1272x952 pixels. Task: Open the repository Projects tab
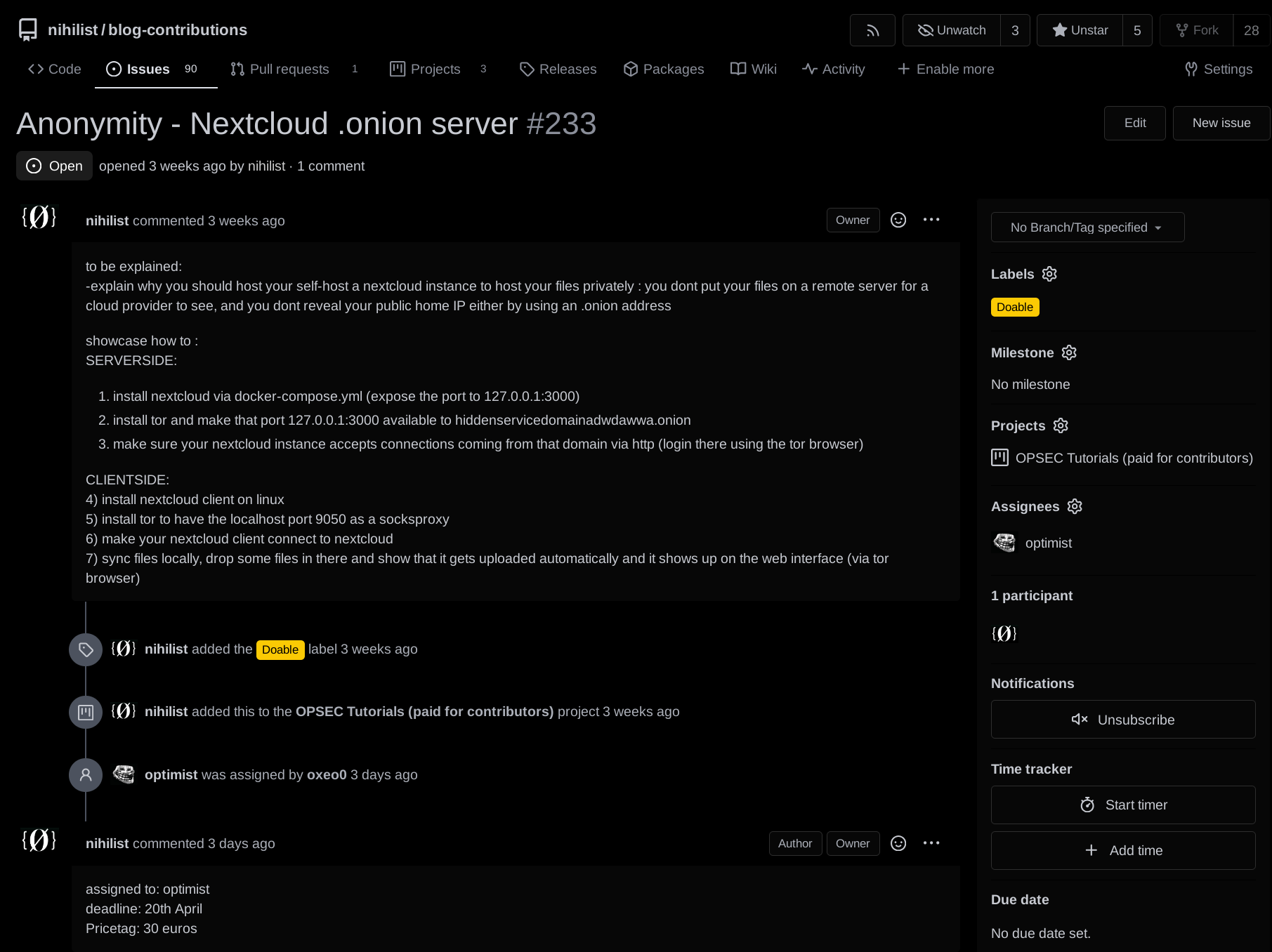click(x=439, y=69)
